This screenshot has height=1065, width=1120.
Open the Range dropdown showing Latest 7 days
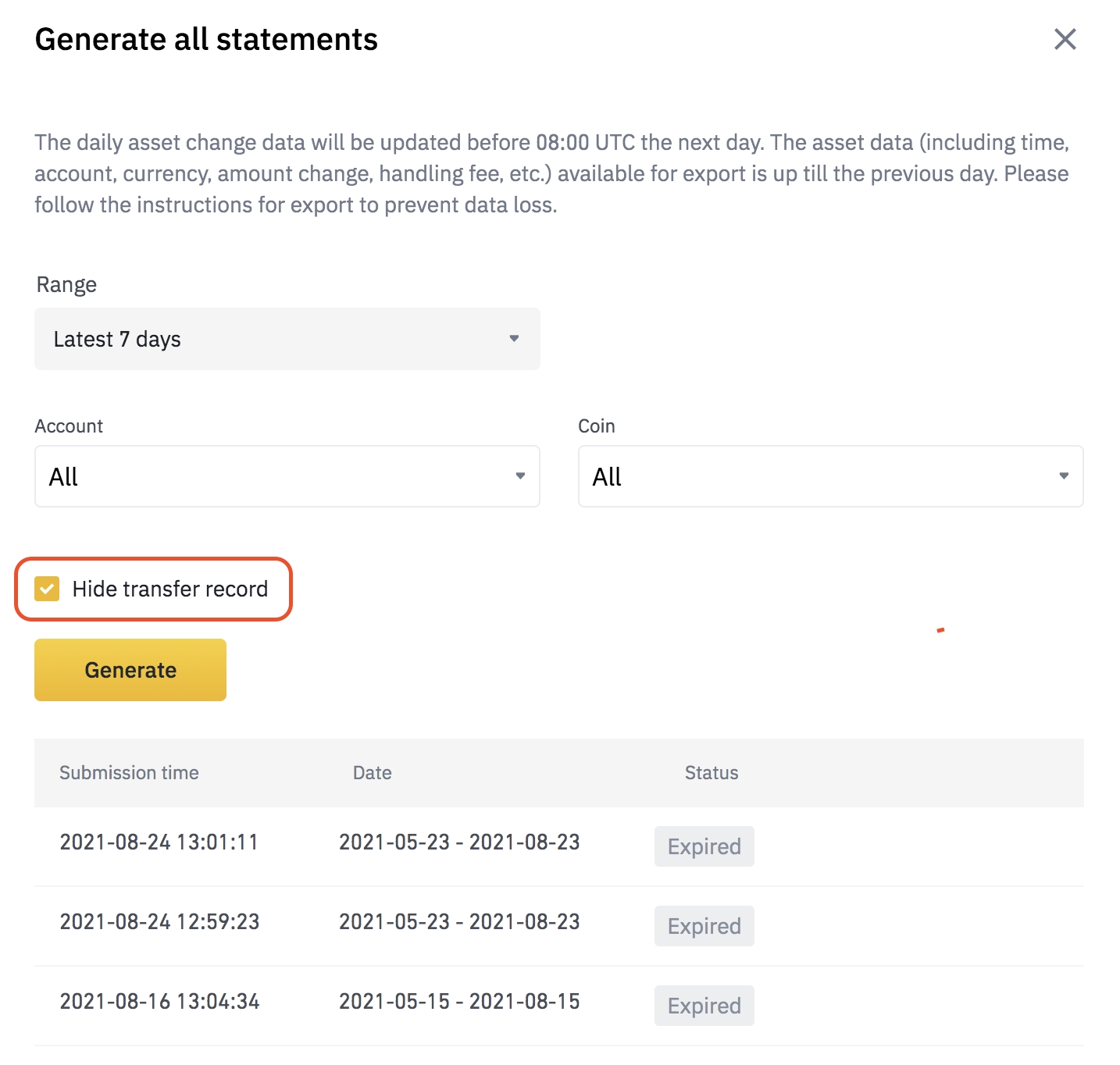(287, 339)
